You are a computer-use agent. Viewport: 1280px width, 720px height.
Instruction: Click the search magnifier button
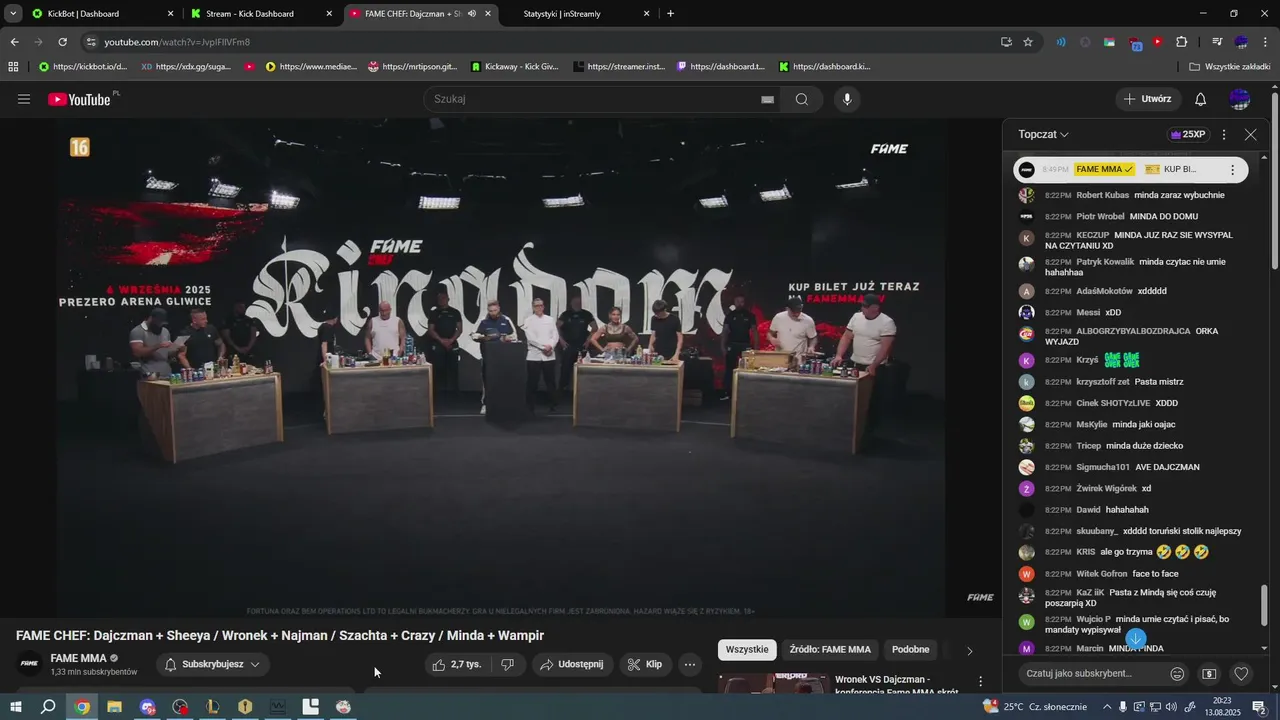pyautogui.click(x=802, y=99)
